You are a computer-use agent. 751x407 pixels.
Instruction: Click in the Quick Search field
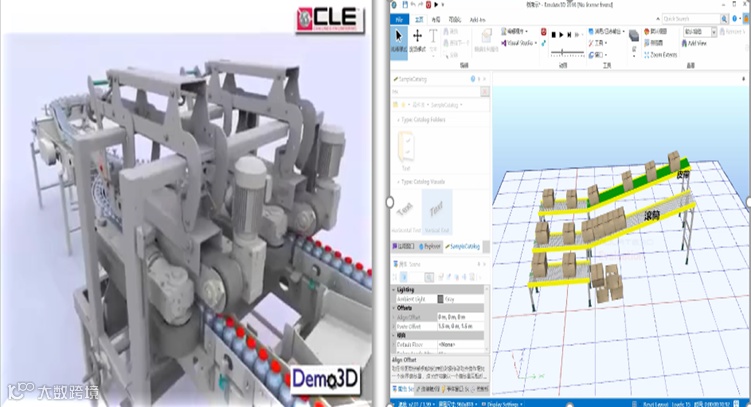[691, 19]
